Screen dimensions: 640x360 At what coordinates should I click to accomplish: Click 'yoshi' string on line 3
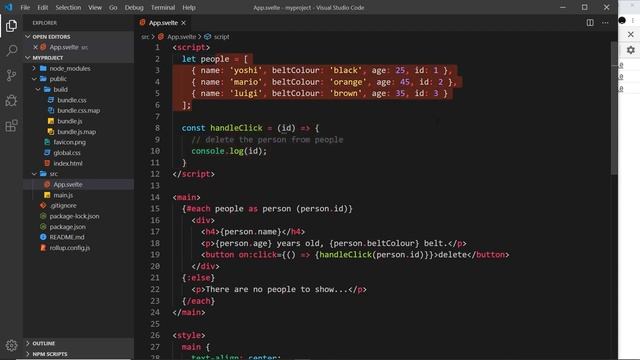coord(245,71)
